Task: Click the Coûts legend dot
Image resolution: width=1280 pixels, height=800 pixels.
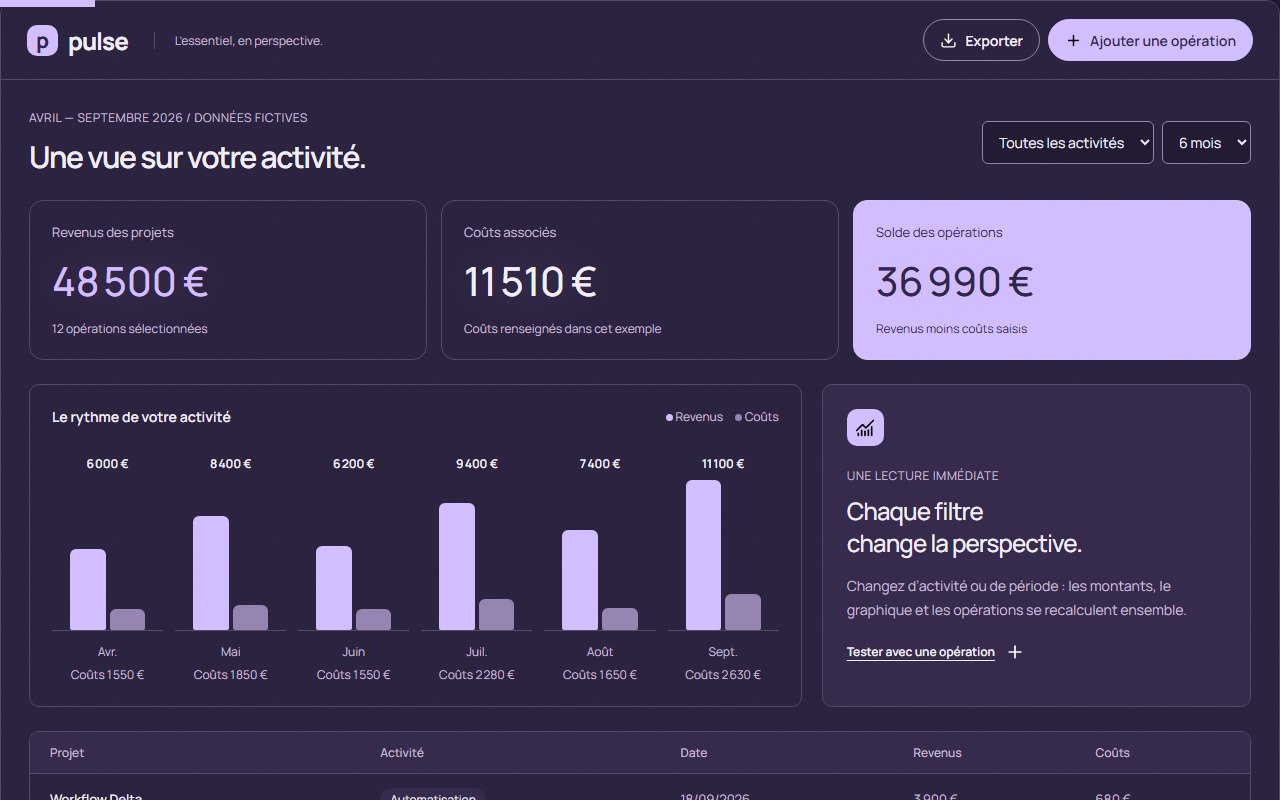Action: pos(738,417)
